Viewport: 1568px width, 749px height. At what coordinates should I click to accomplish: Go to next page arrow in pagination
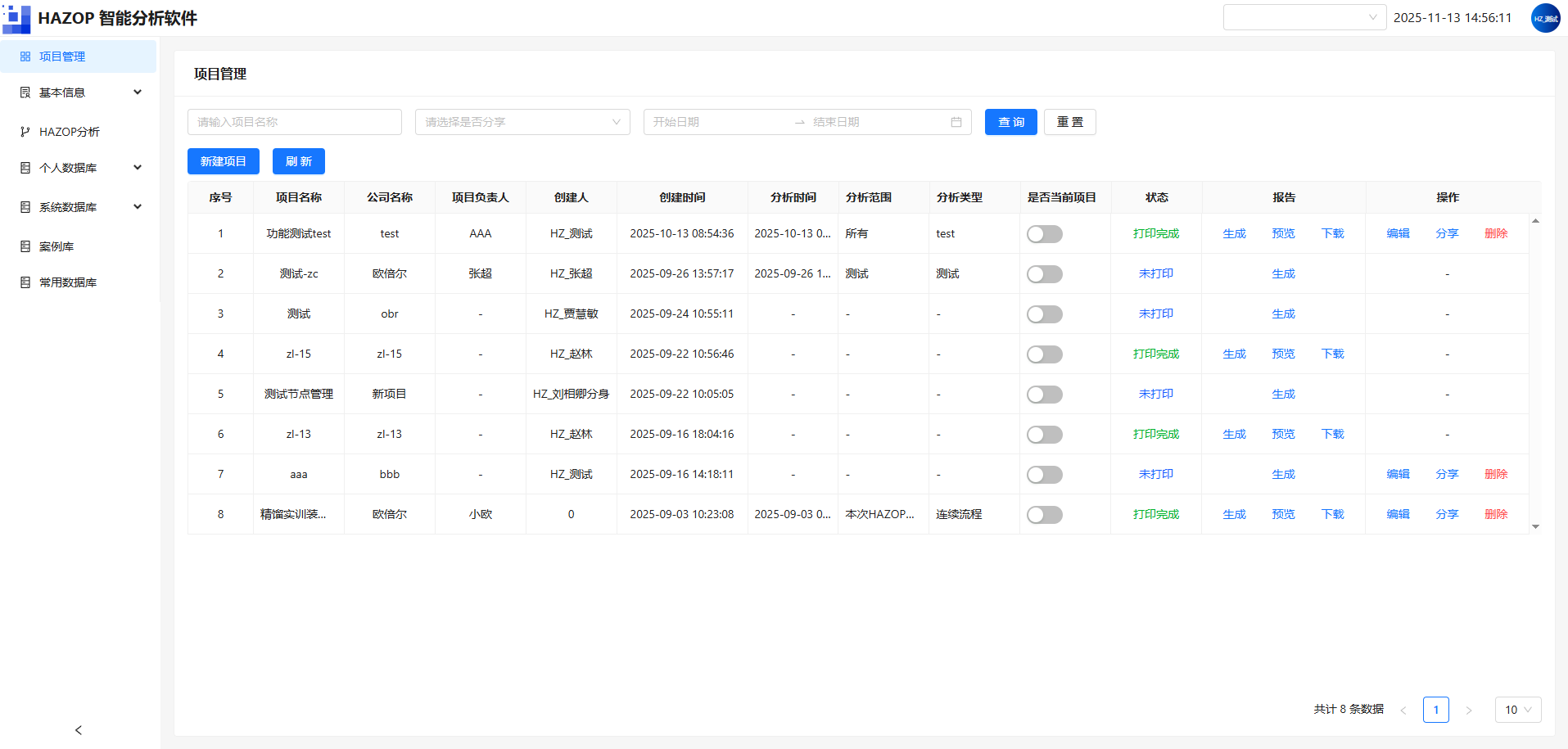(1469, 710)
